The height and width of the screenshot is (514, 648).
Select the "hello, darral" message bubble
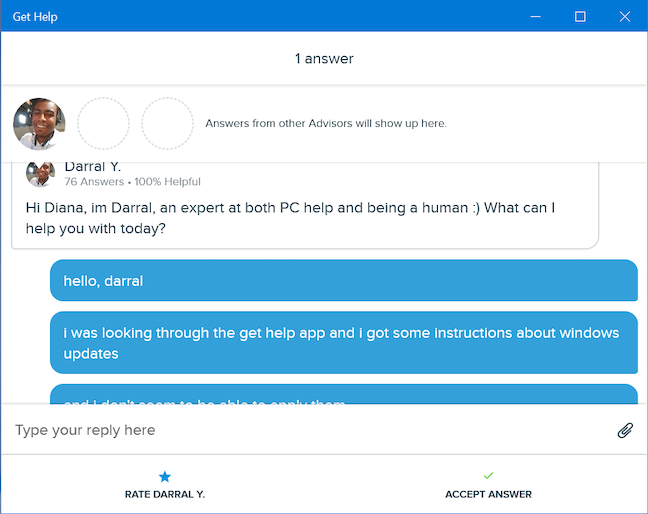click(343, 281)
